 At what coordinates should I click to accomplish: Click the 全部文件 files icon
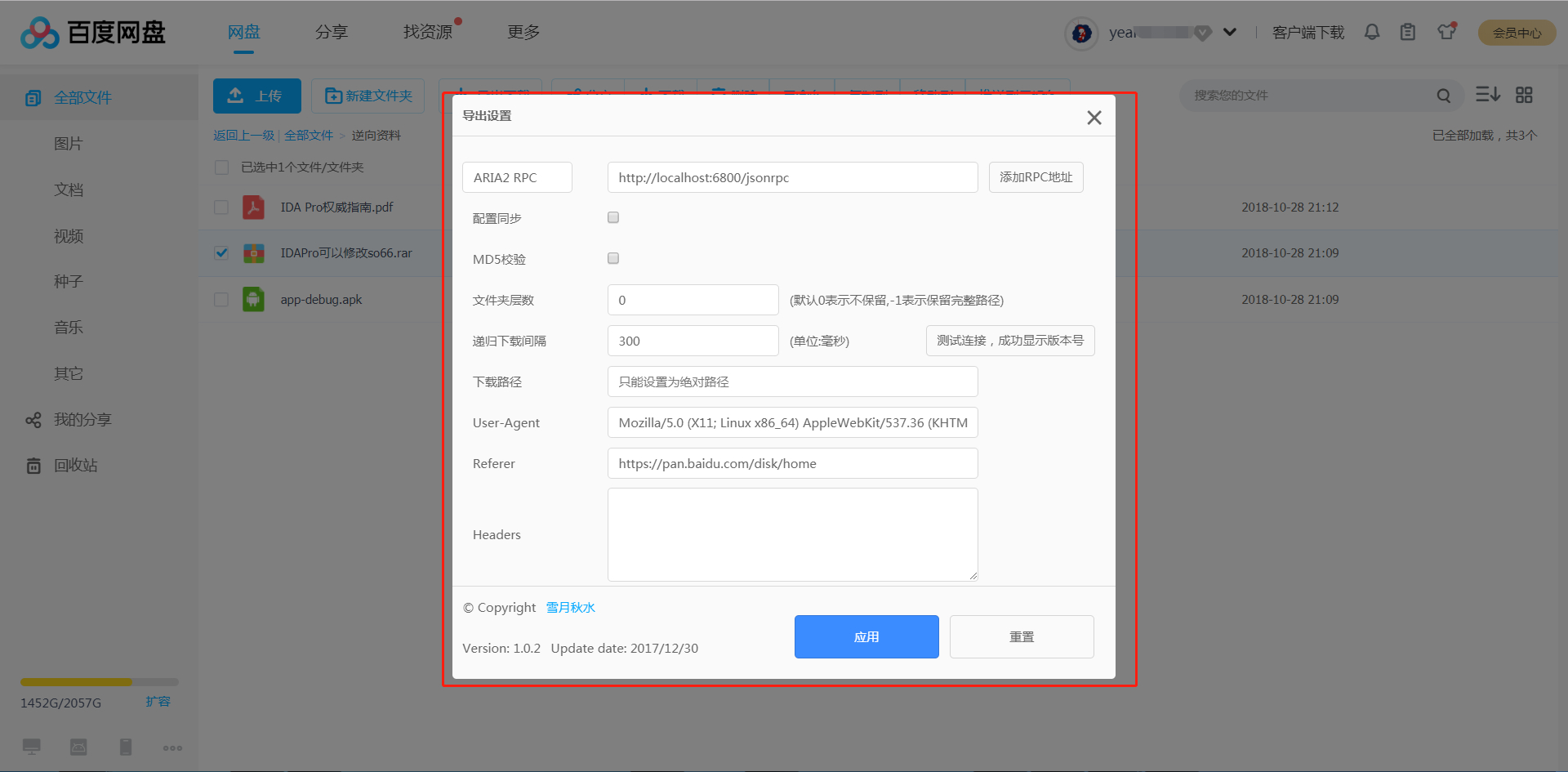(x=33, y=98)
